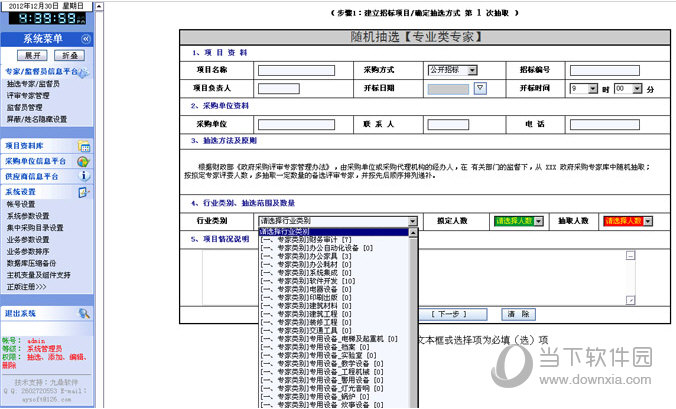The width and height of the screenshot is (676, 409).
Task: Open the 采购方式 dropdown showing 公开招标
Action: (453, 70)
